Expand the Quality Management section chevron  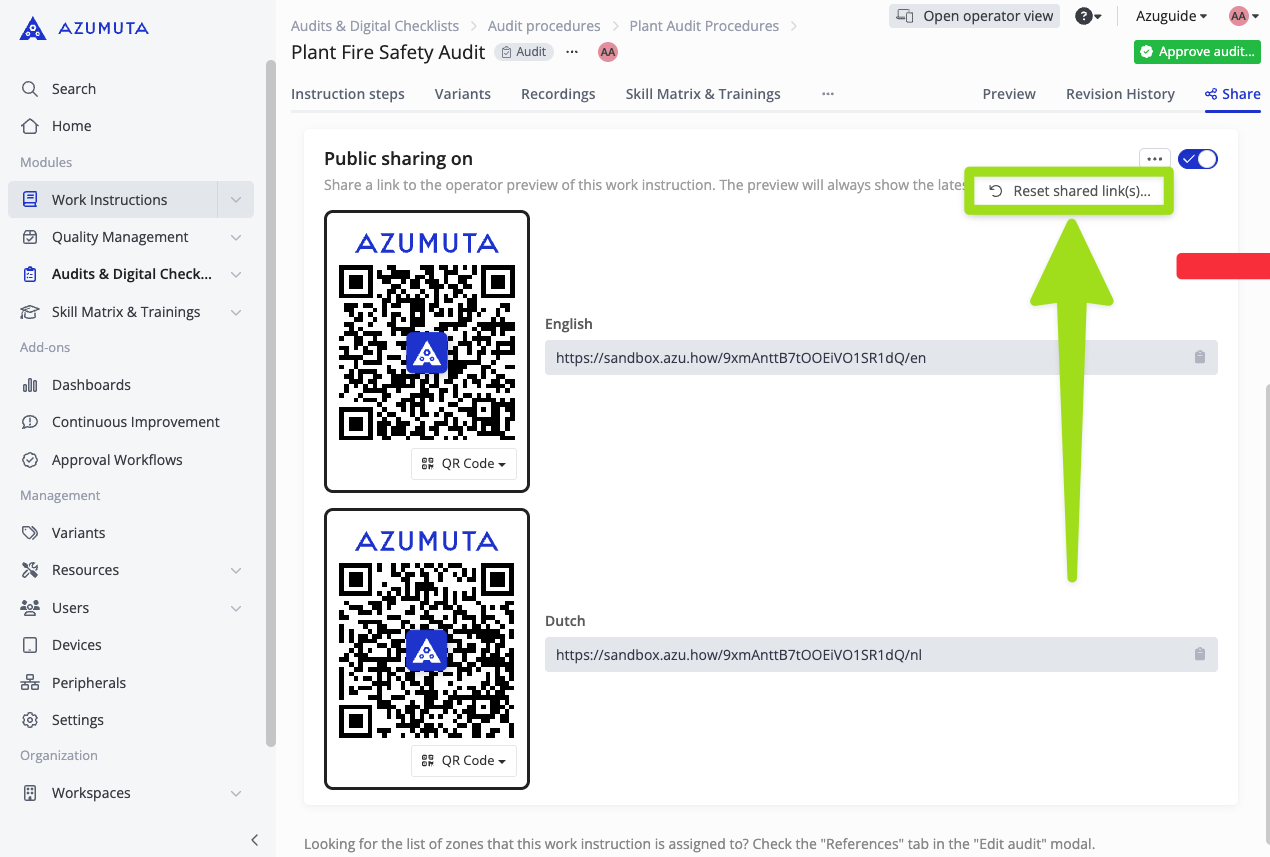coord(236,237)
